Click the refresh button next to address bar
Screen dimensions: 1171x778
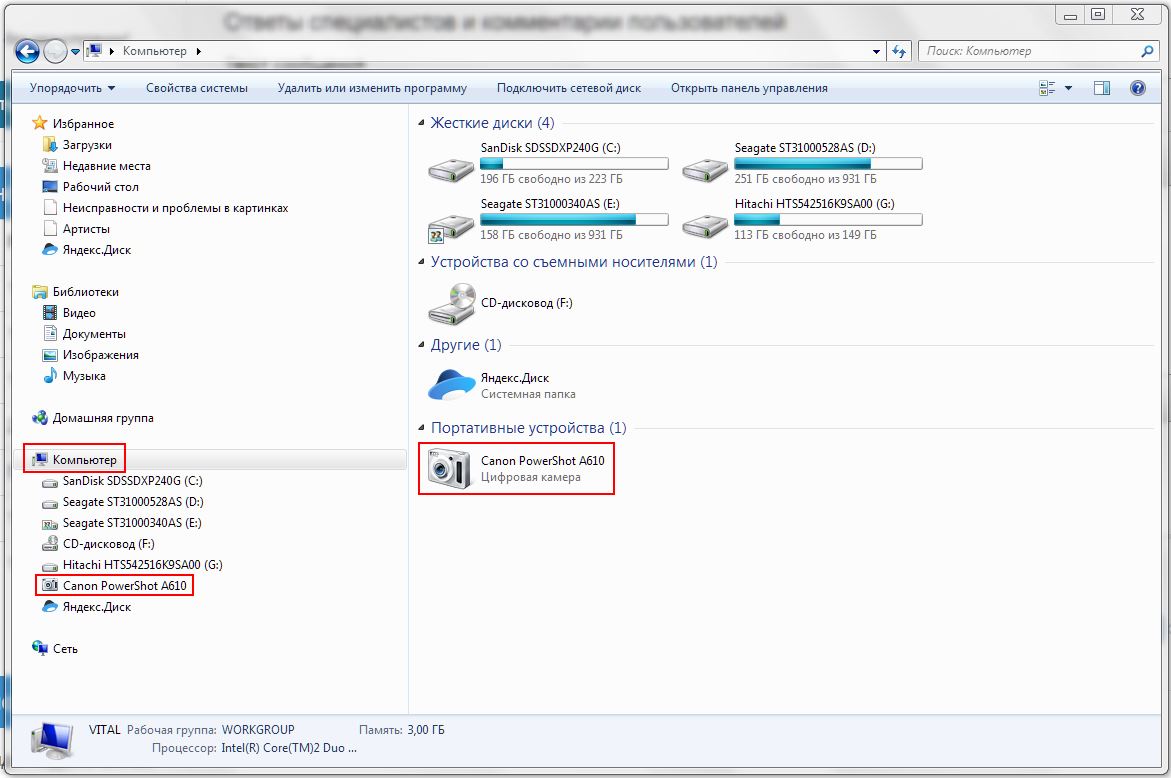[x=899, y=52]
